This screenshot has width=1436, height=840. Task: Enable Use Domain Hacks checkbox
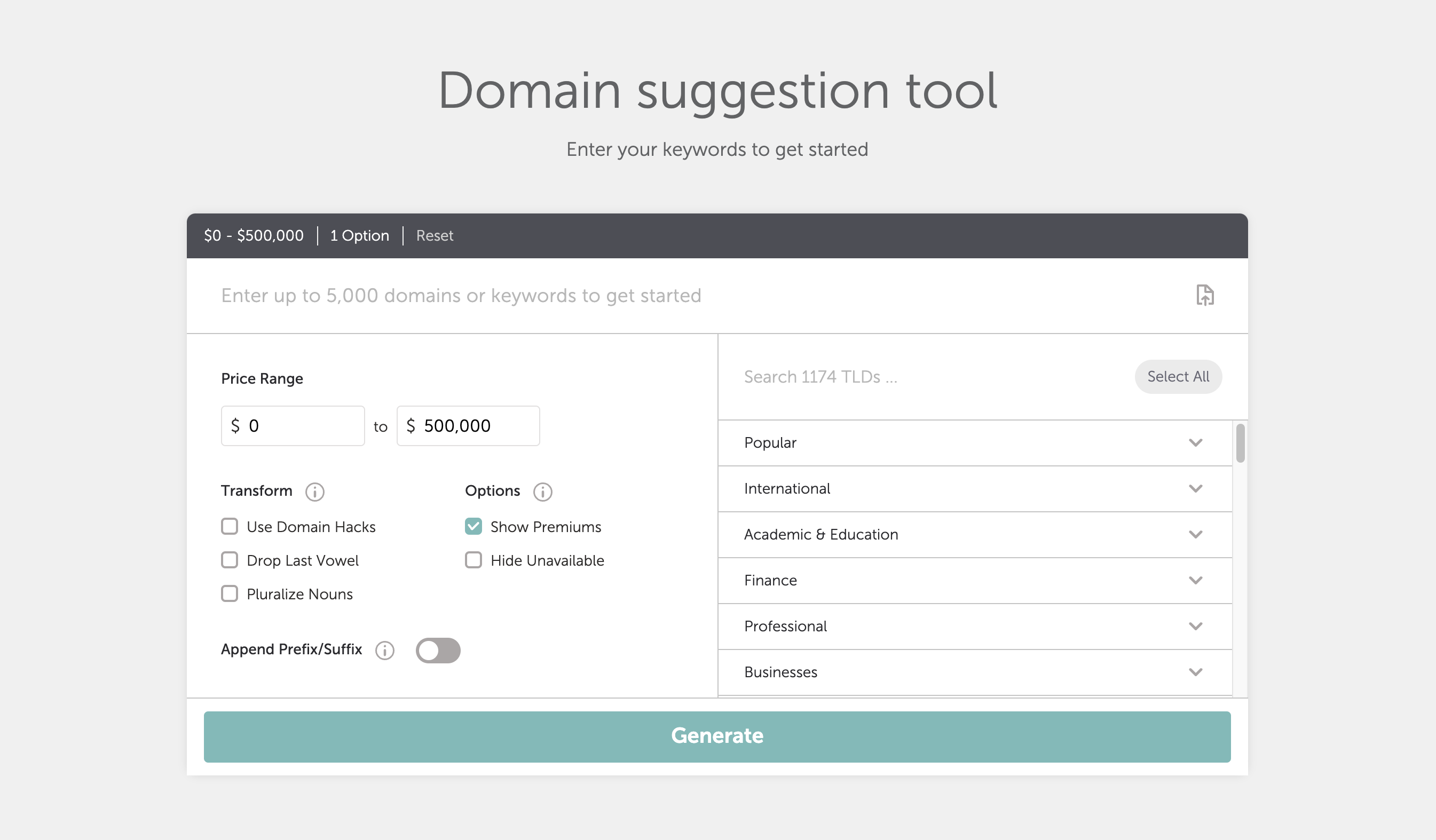[x=230, y=526]
